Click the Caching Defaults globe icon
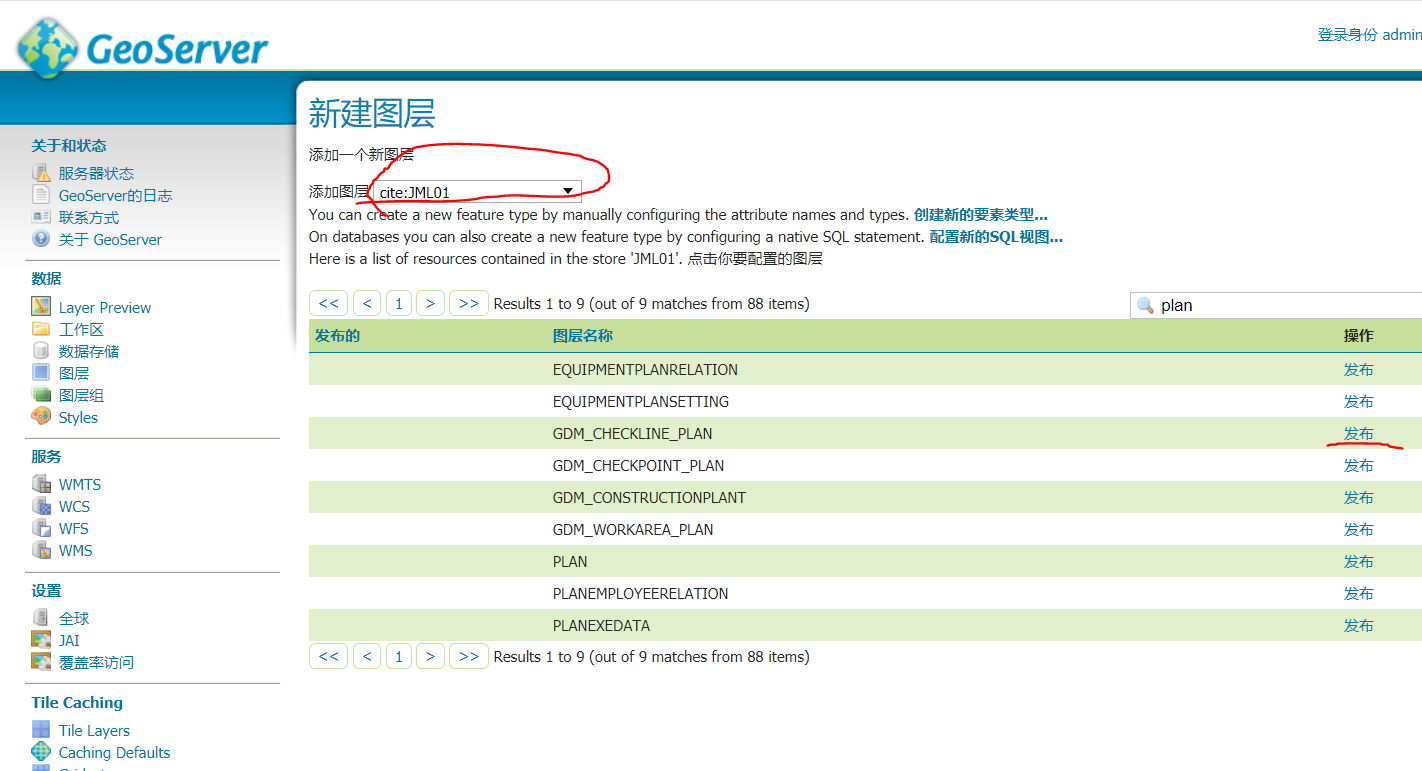Image resolution: width=1422 pixels, height=771 pixels. click(x=41, y=752)
